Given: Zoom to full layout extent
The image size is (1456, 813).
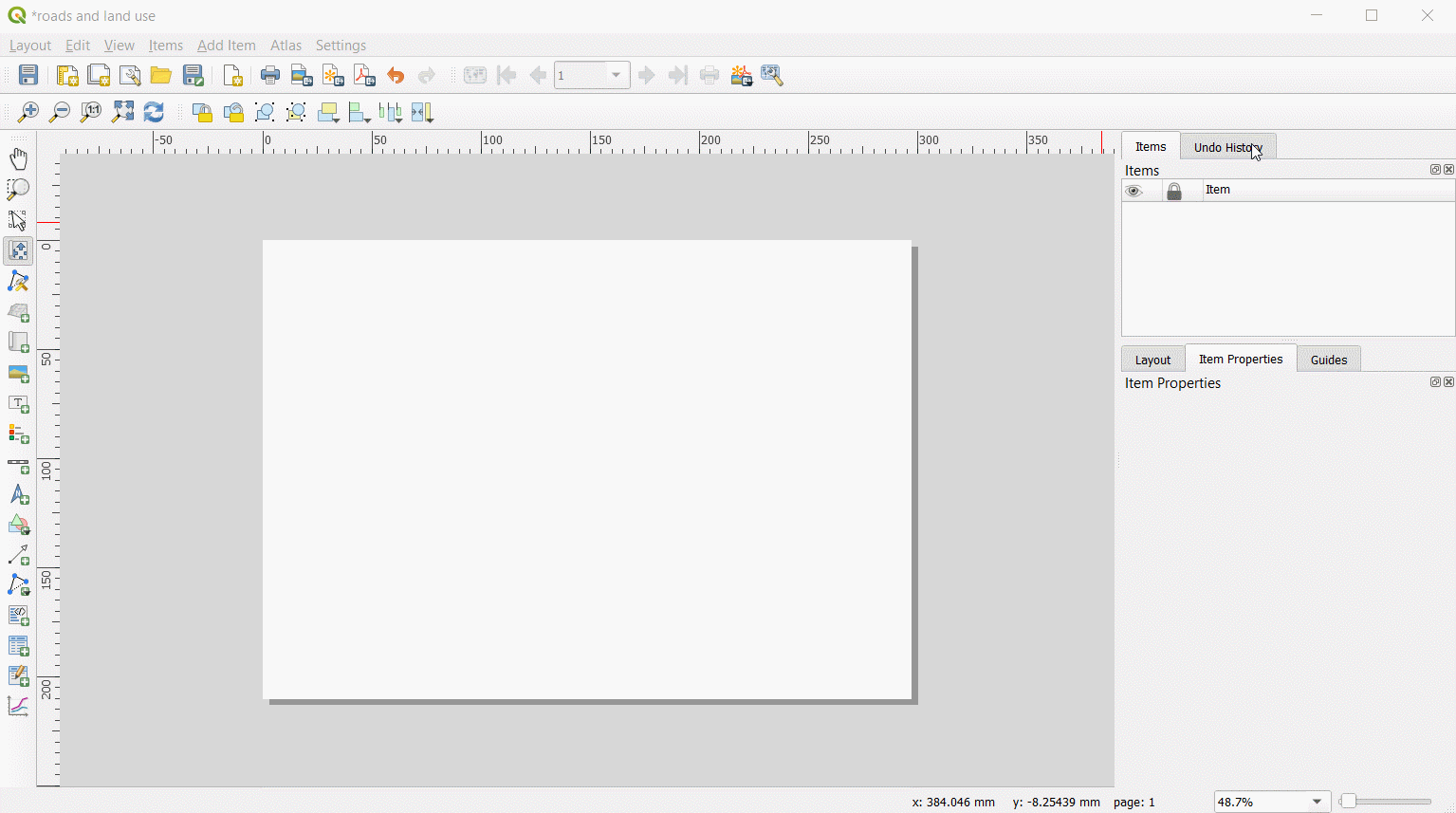Looking at the screenshot, I should [122, 112].
